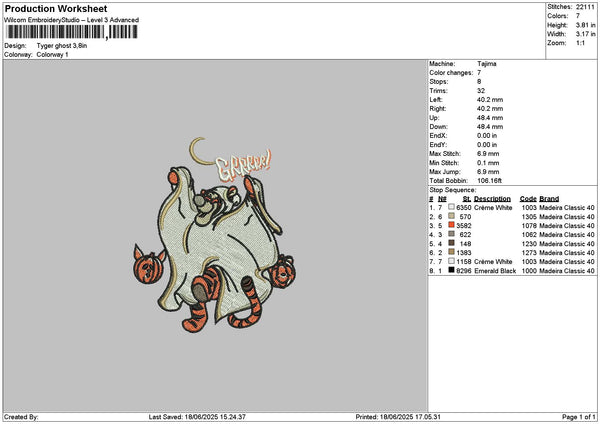Image resolution: width=600 pixels, height=424 pixels.
Task: Click the 'Max Jump:' label
Action: (445, 172)
